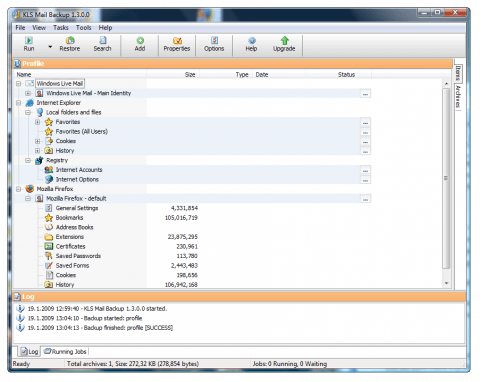Screen dimensions: 480x382
Task: Expand the Favorites node under Internet Explorer
Action: [38, 122]
